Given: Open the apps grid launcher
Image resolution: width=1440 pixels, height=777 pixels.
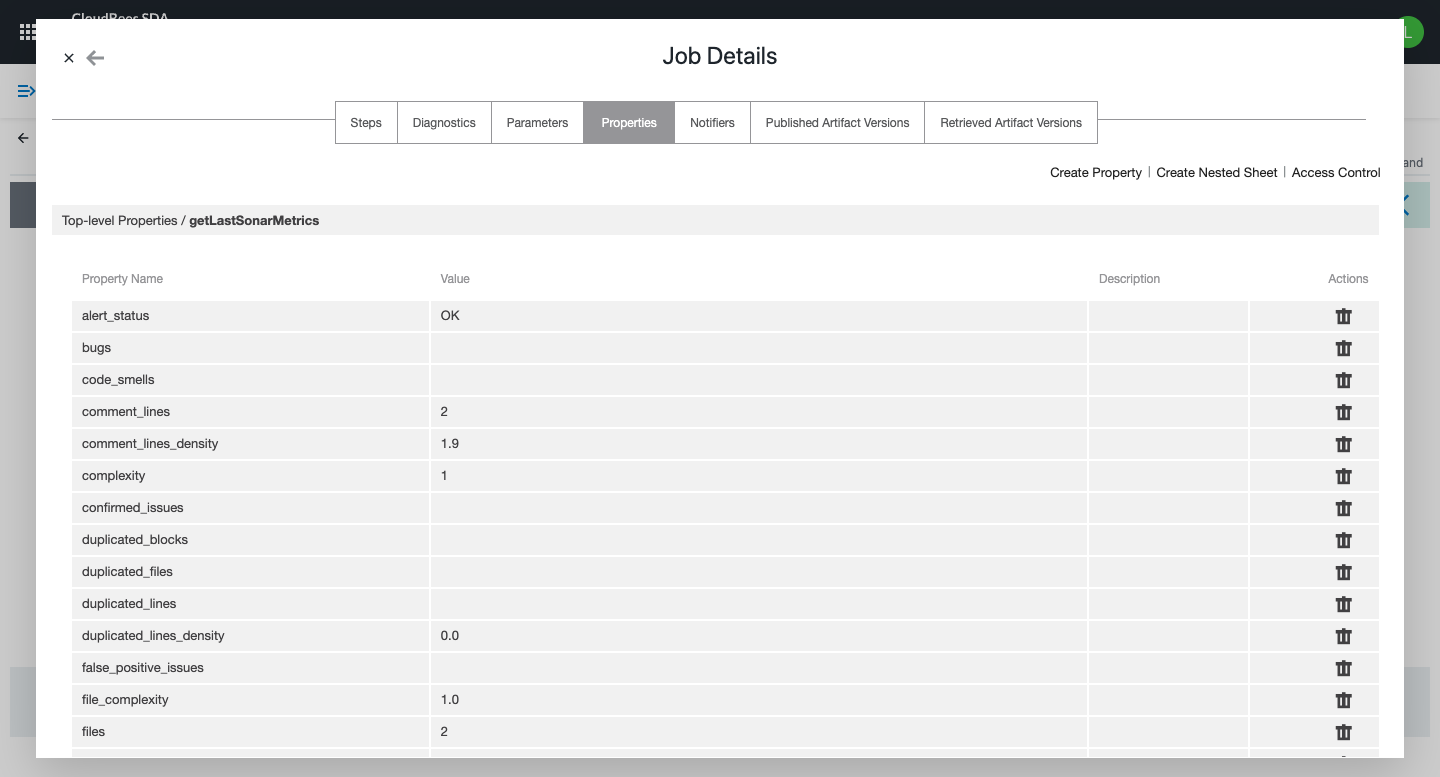Looking at the screenshot, I should click(28, 33).
